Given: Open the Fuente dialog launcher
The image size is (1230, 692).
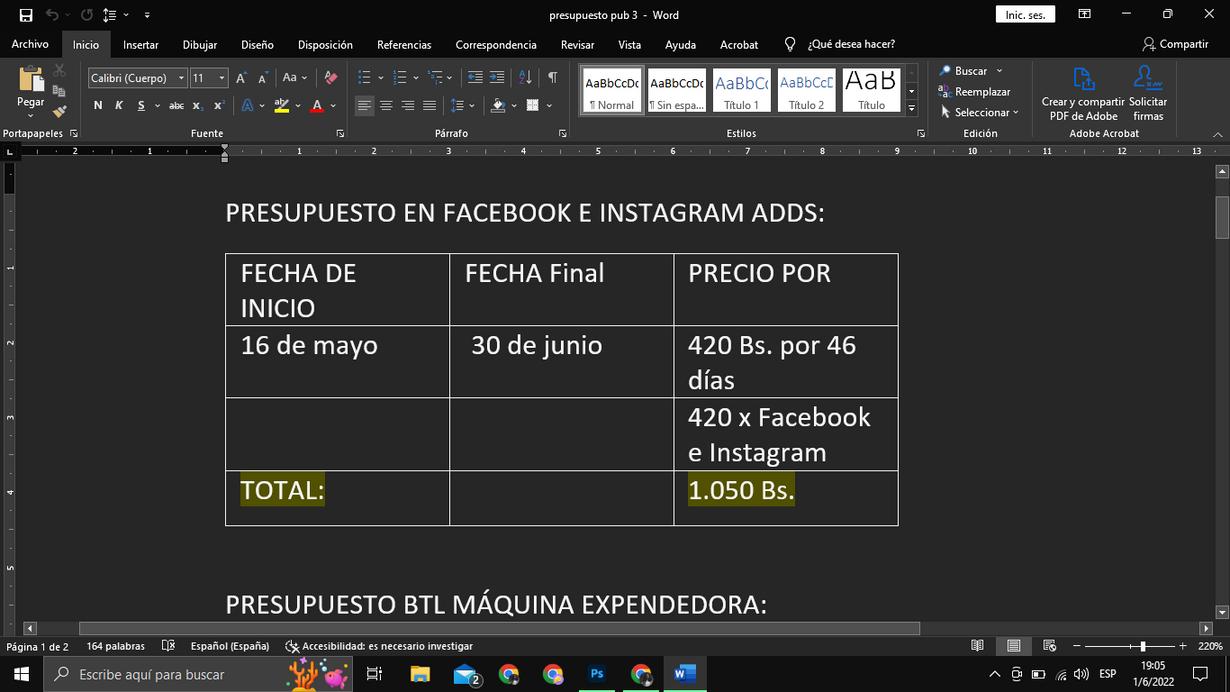Looking at the screenshot, I should point(340,133).
